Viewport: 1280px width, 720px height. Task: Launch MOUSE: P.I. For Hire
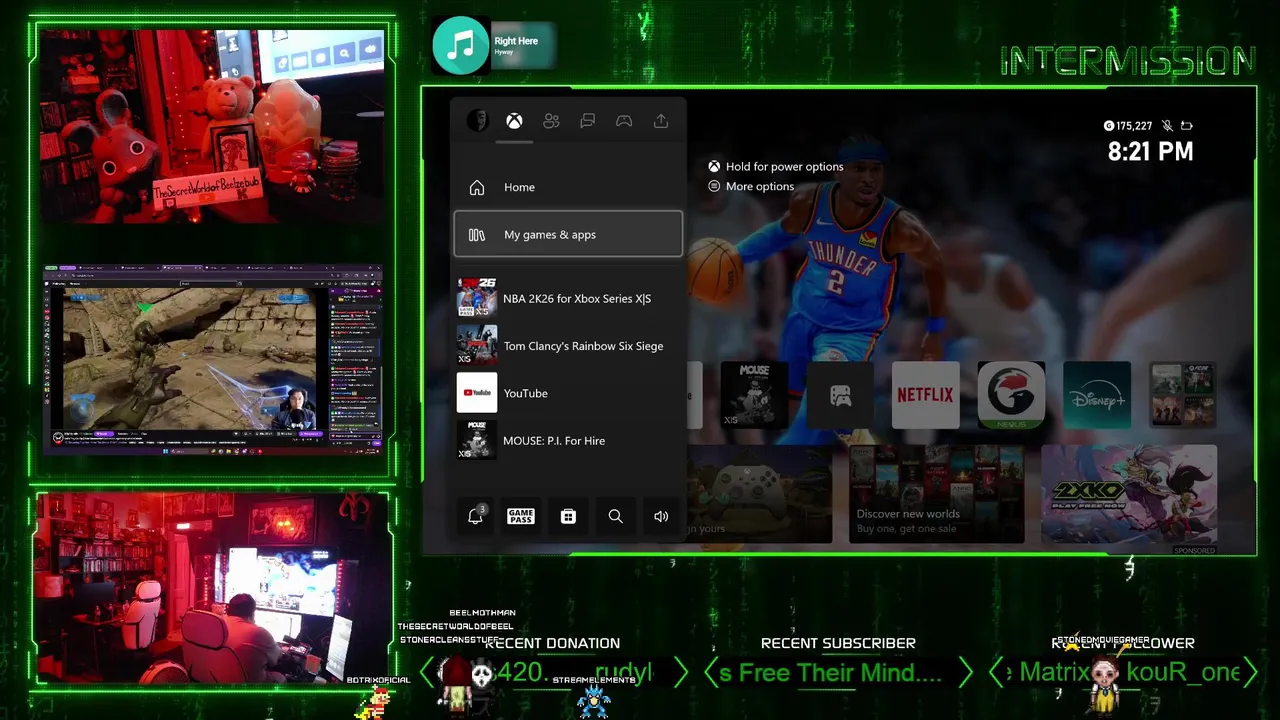[x=568, y=441]
